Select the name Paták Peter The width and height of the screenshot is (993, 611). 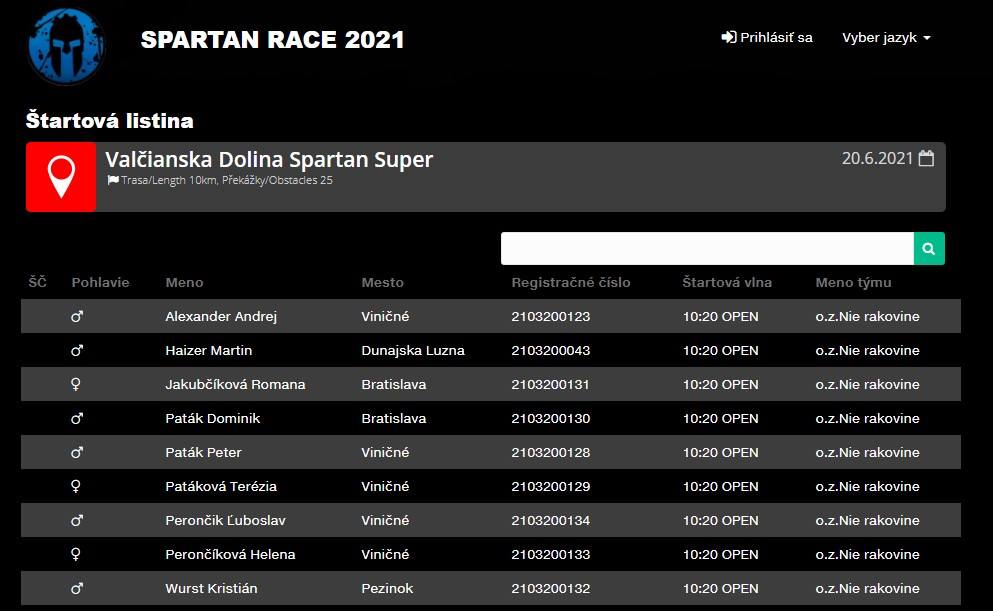203,452
